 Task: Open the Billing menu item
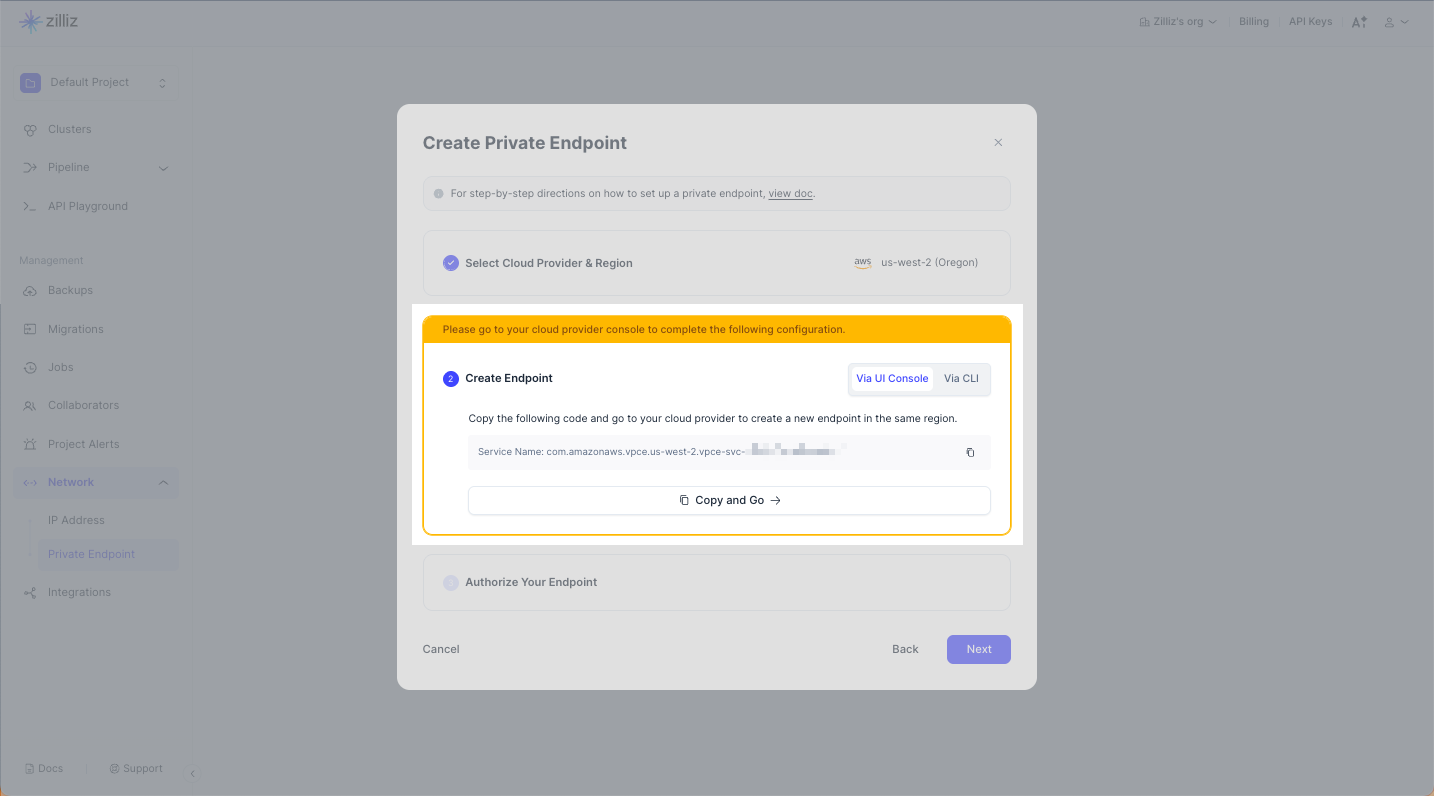point(1253,21)
